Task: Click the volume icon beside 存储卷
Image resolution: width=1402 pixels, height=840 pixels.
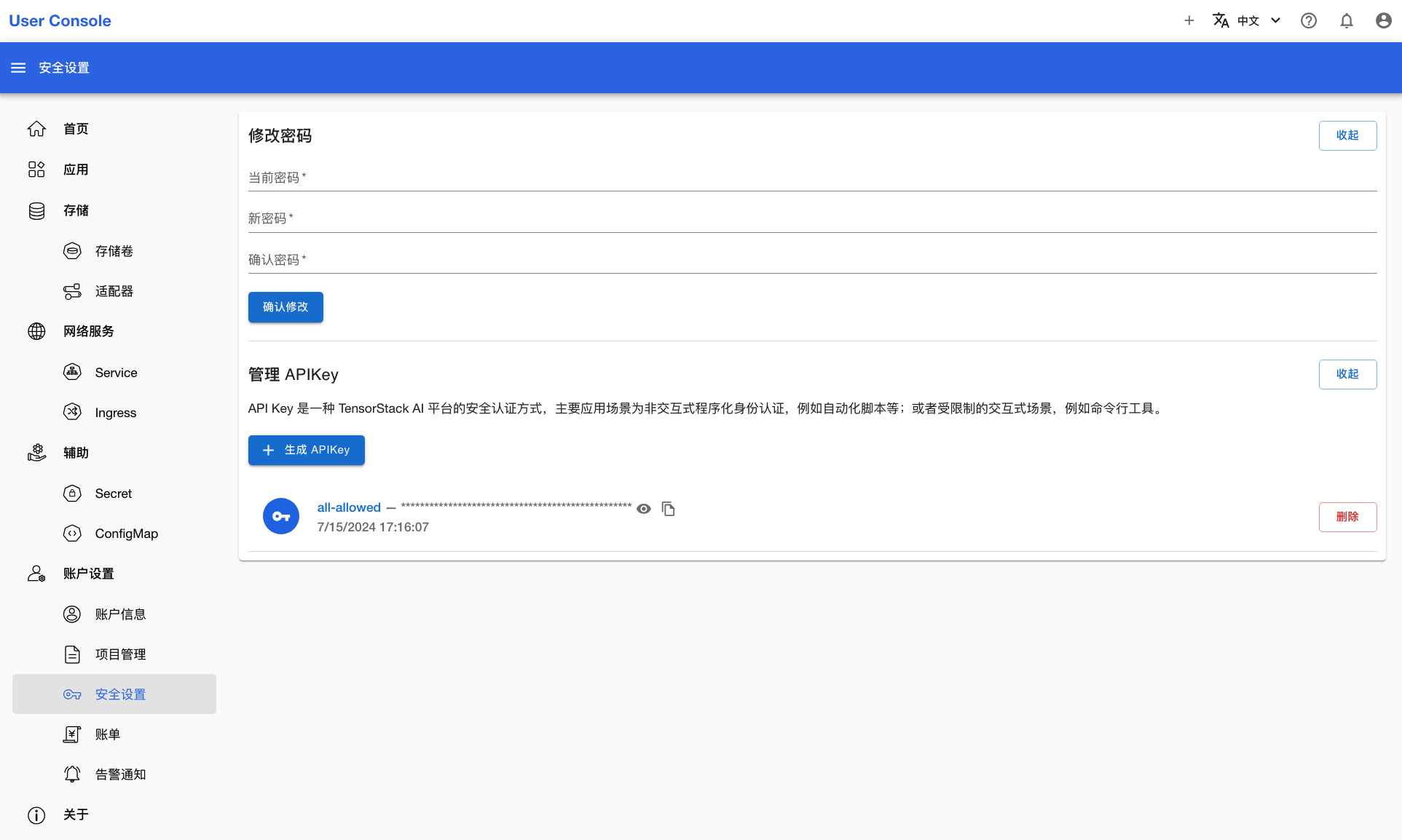Action: click(72, 251)
